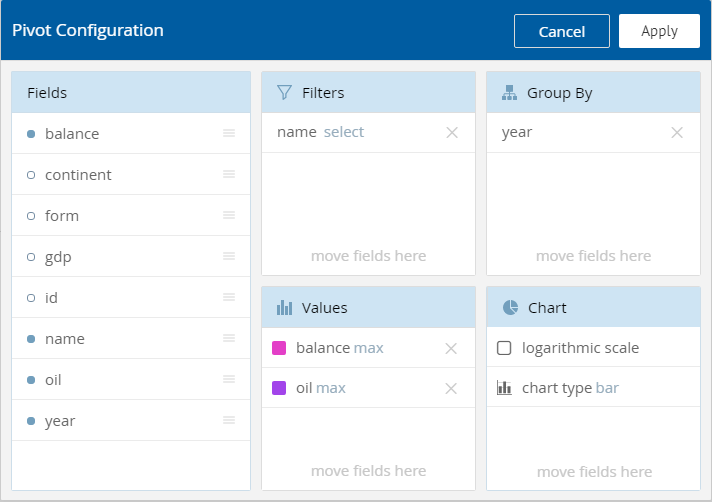This screenshot has height=502, width=712.
Task: Click the drag handle on id row
Action: [229, 297]
